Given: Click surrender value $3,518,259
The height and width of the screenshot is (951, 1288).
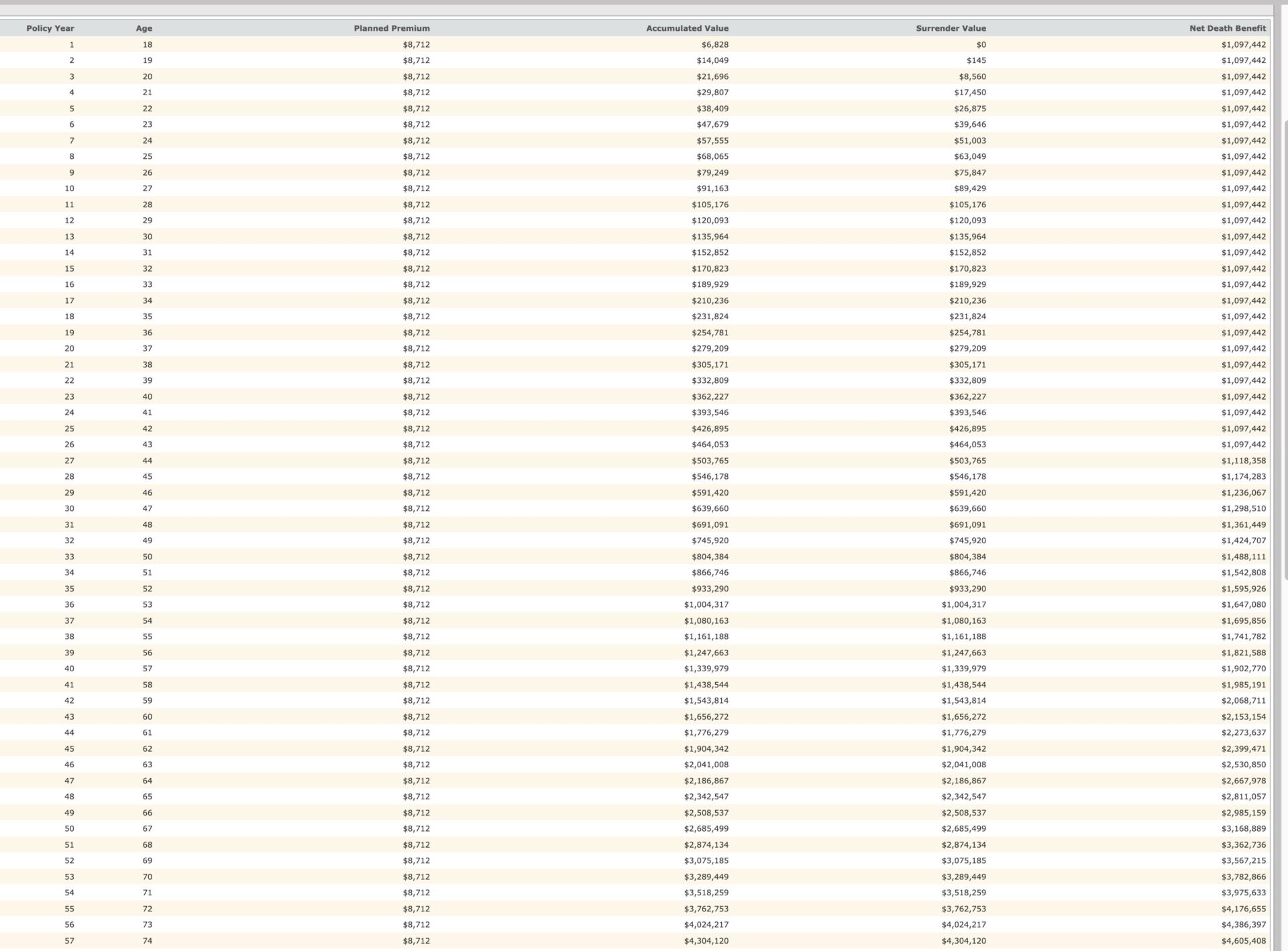Looking at the screenshot, I should [x=964, y=893].
